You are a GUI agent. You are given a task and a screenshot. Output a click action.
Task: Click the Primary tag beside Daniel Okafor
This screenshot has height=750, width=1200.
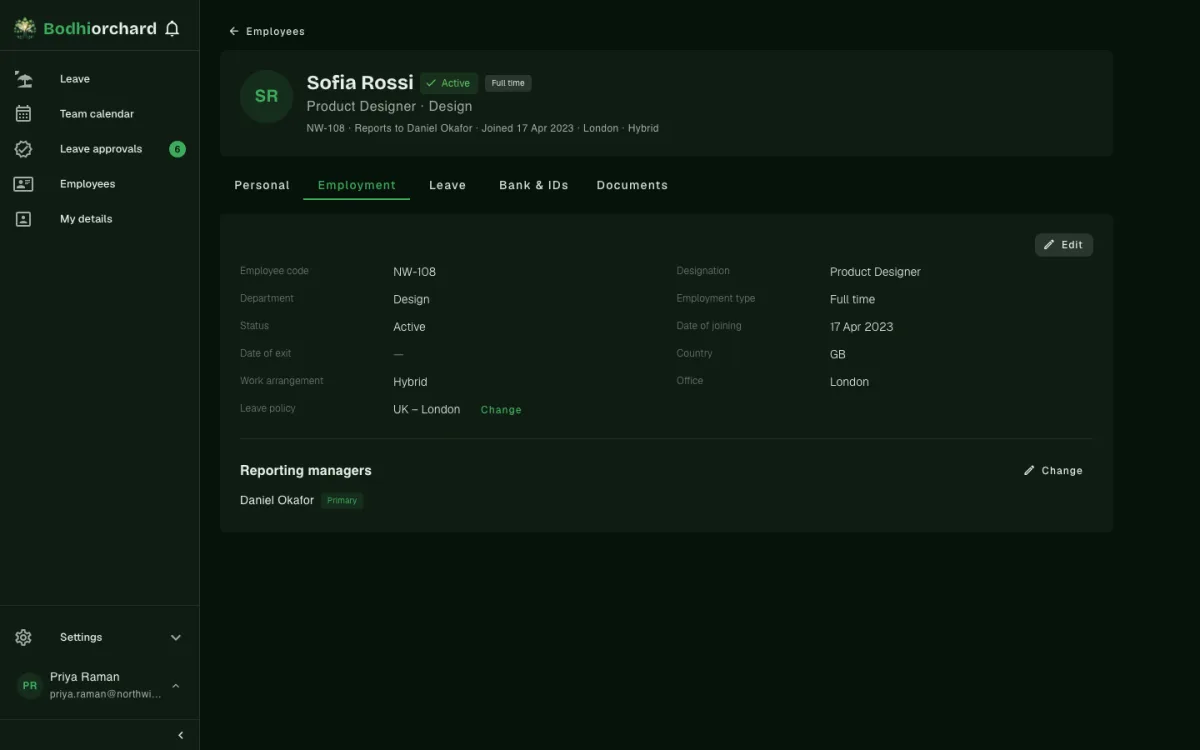tap(342, 500)
